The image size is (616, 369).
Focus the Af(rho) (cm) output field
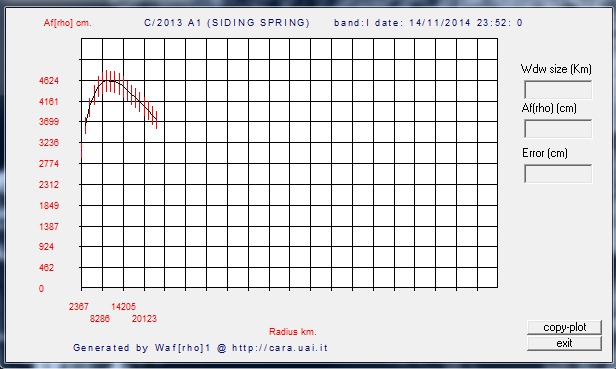point(558,129)
